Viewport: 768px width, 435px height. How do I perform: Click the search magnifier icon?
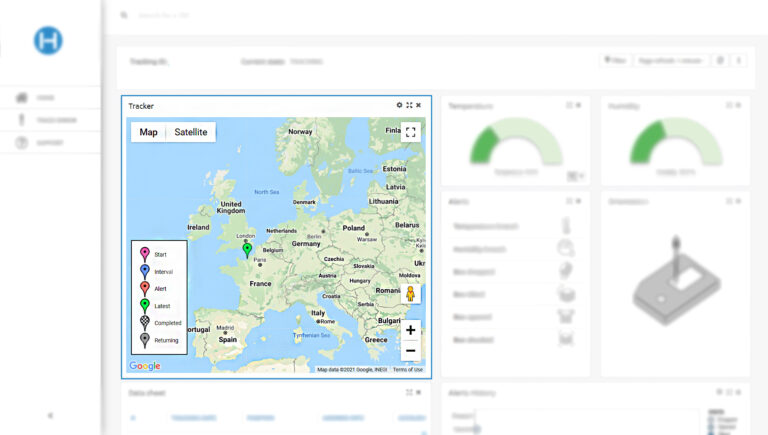pos(124,15)
